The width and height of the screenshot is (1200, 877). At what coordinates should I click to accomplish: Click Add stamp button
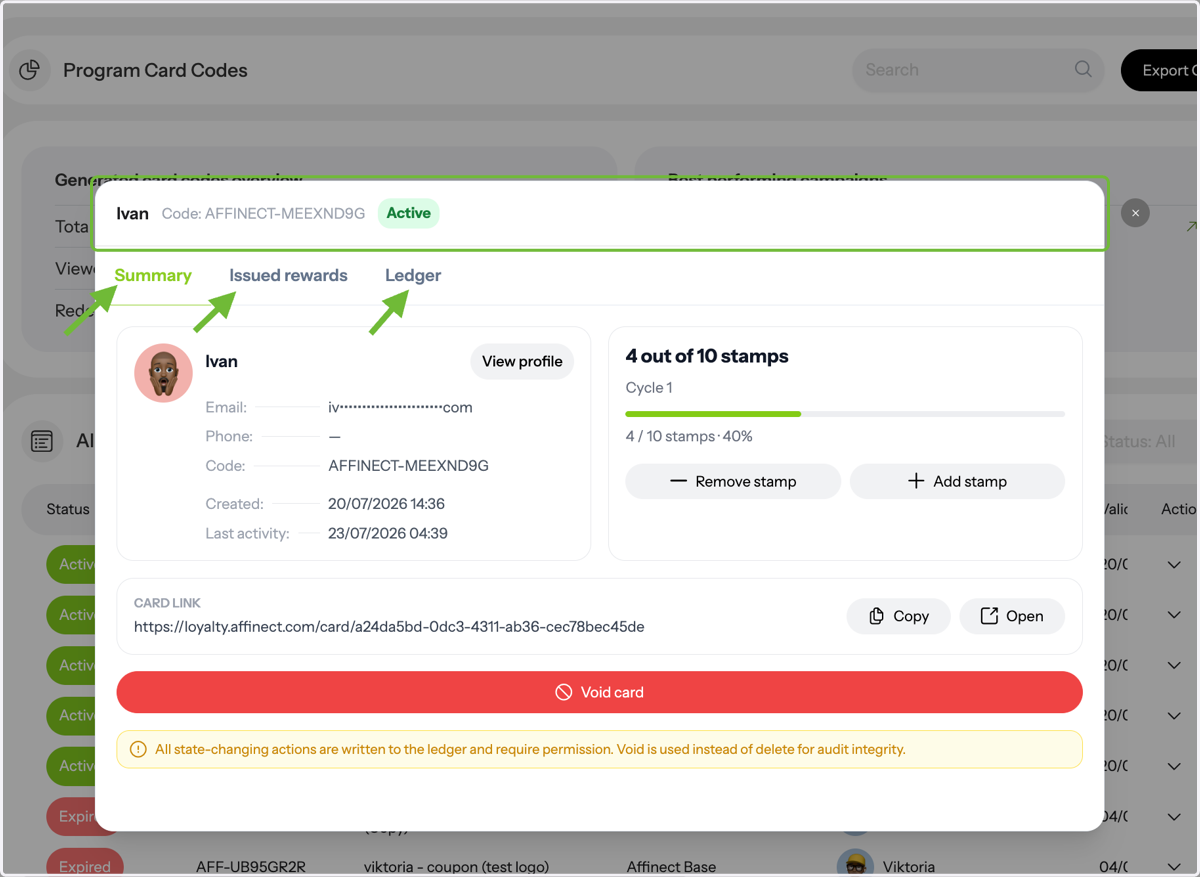(957, 481)
